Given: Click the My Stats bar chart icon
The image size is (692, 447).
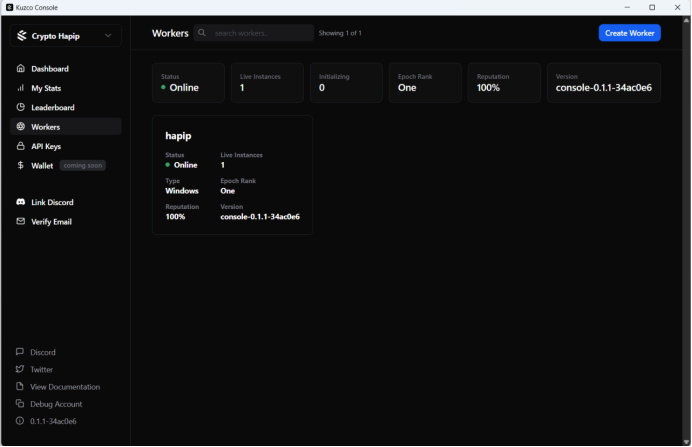Looking at the screenshot, I should 20,88.
